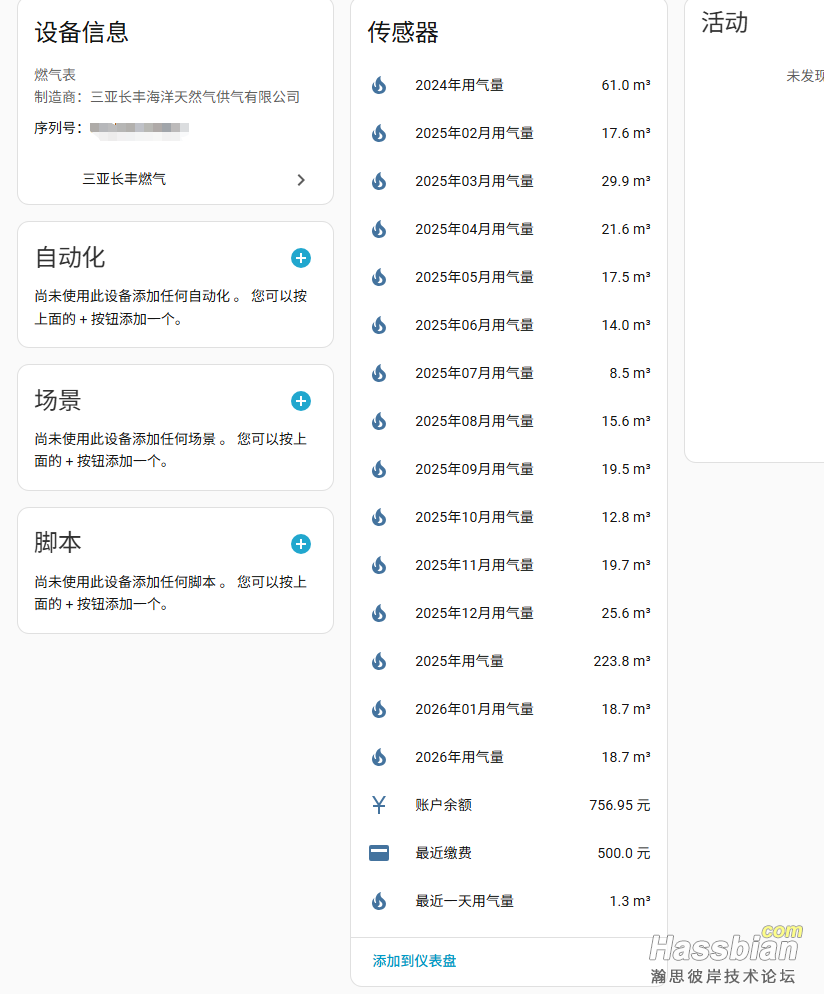Click the flame icon beside 最近一天用气量
Image resolution: width=824 pixels, height=994 pixels.
coord(379,901)
